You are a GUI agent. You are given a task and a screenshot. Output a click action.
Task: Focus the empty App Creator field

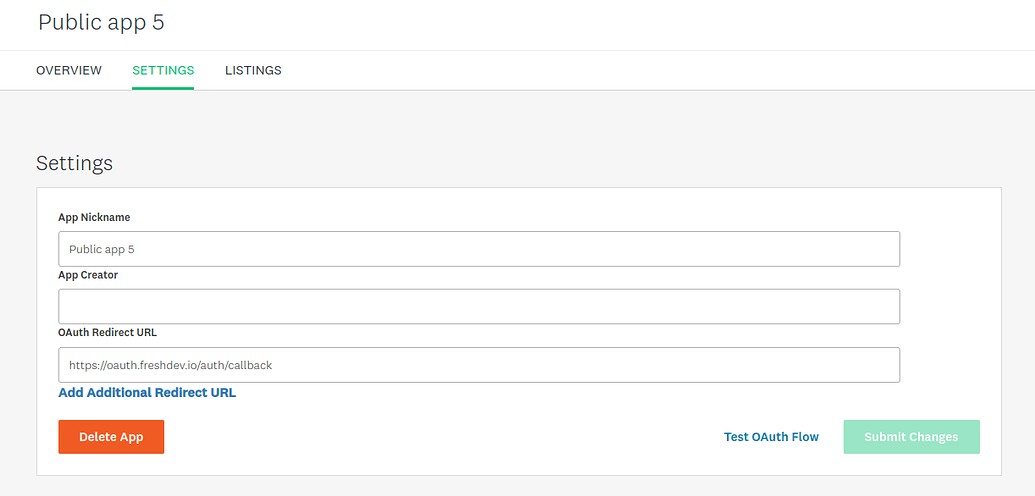click(x=479, y=306)
